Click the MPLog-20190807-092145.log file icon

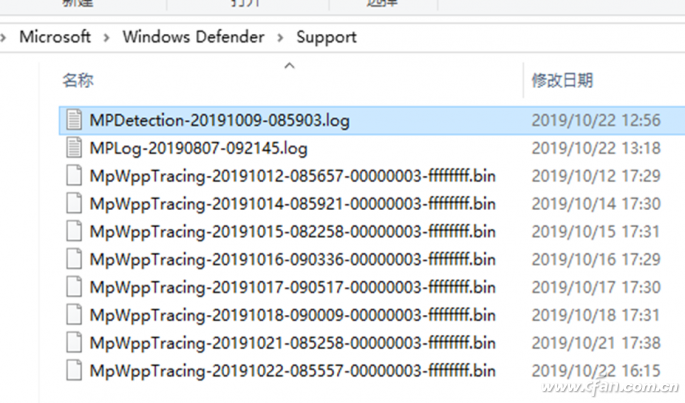pos(73,148)
